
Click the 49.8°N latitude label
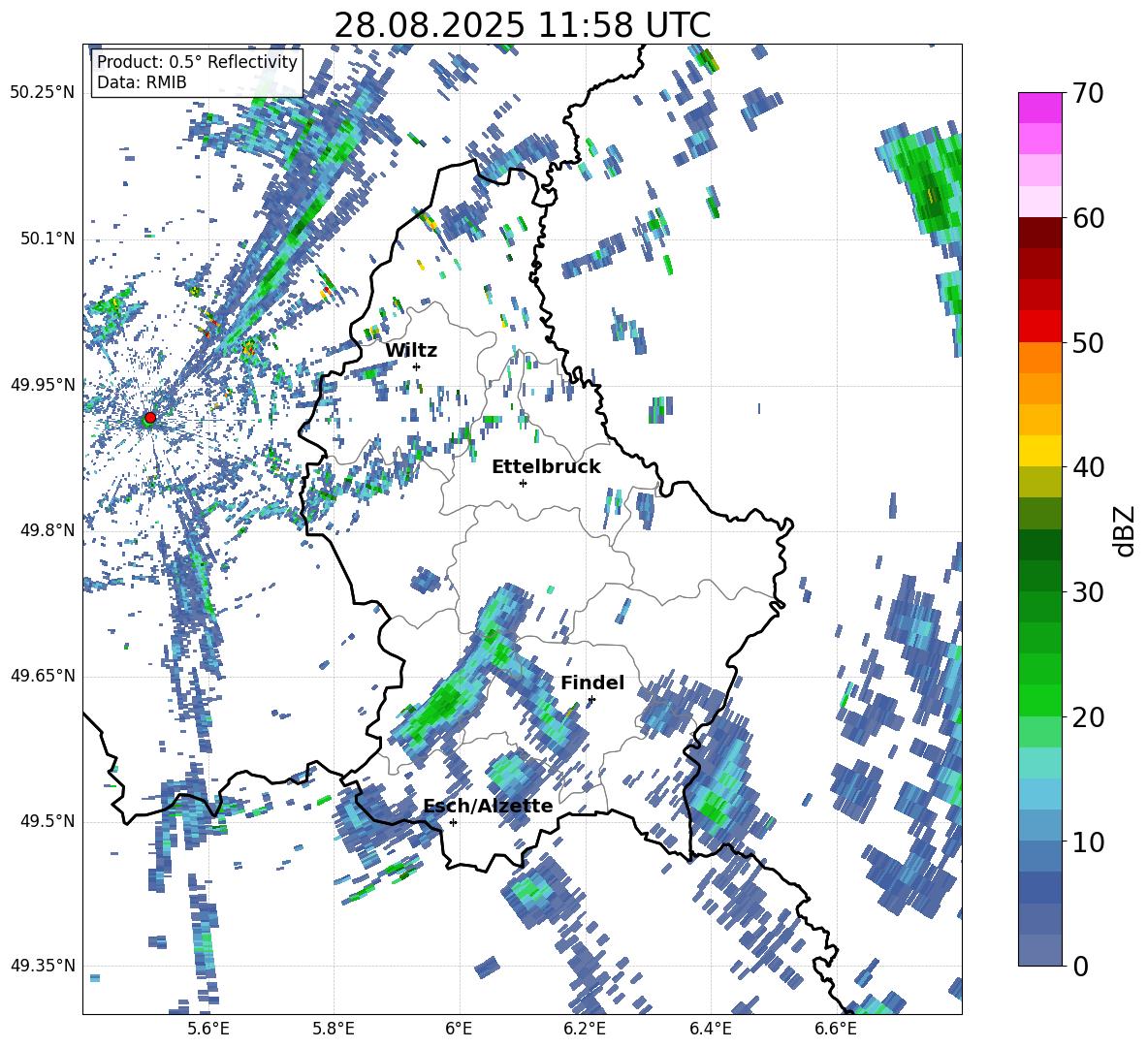[47, 530]
